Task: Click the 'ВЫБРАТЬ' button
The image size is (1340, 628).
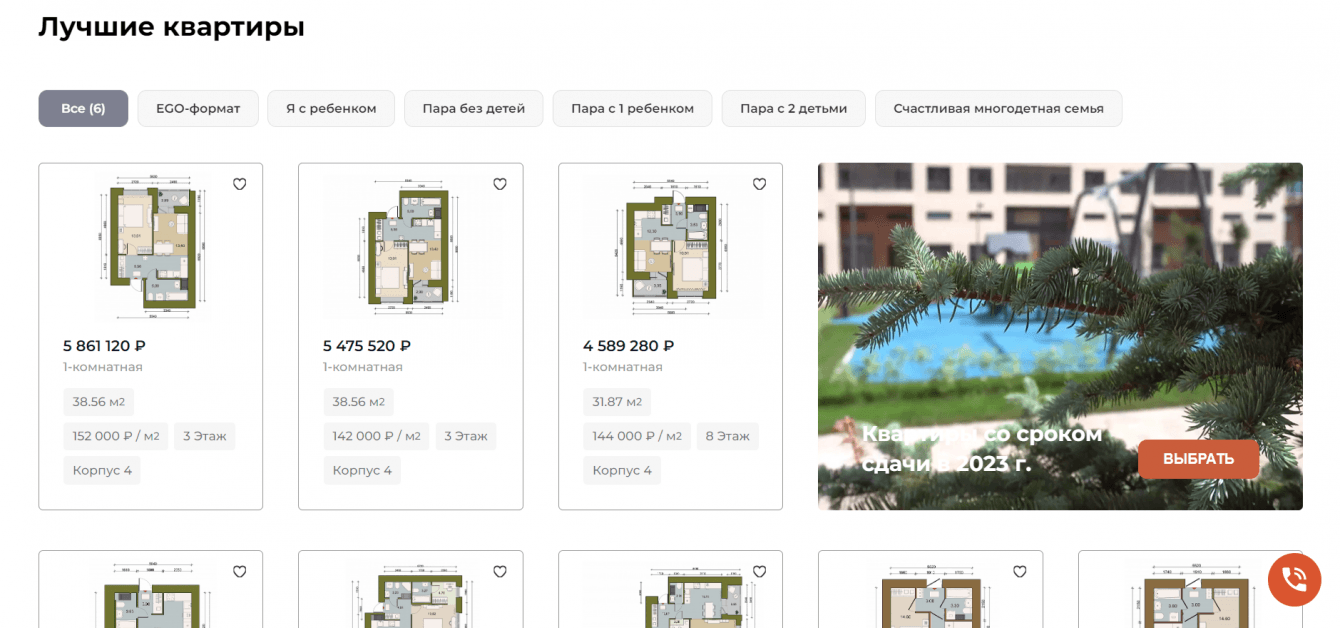Action: pyautogui.click(x=1198, y=459)
